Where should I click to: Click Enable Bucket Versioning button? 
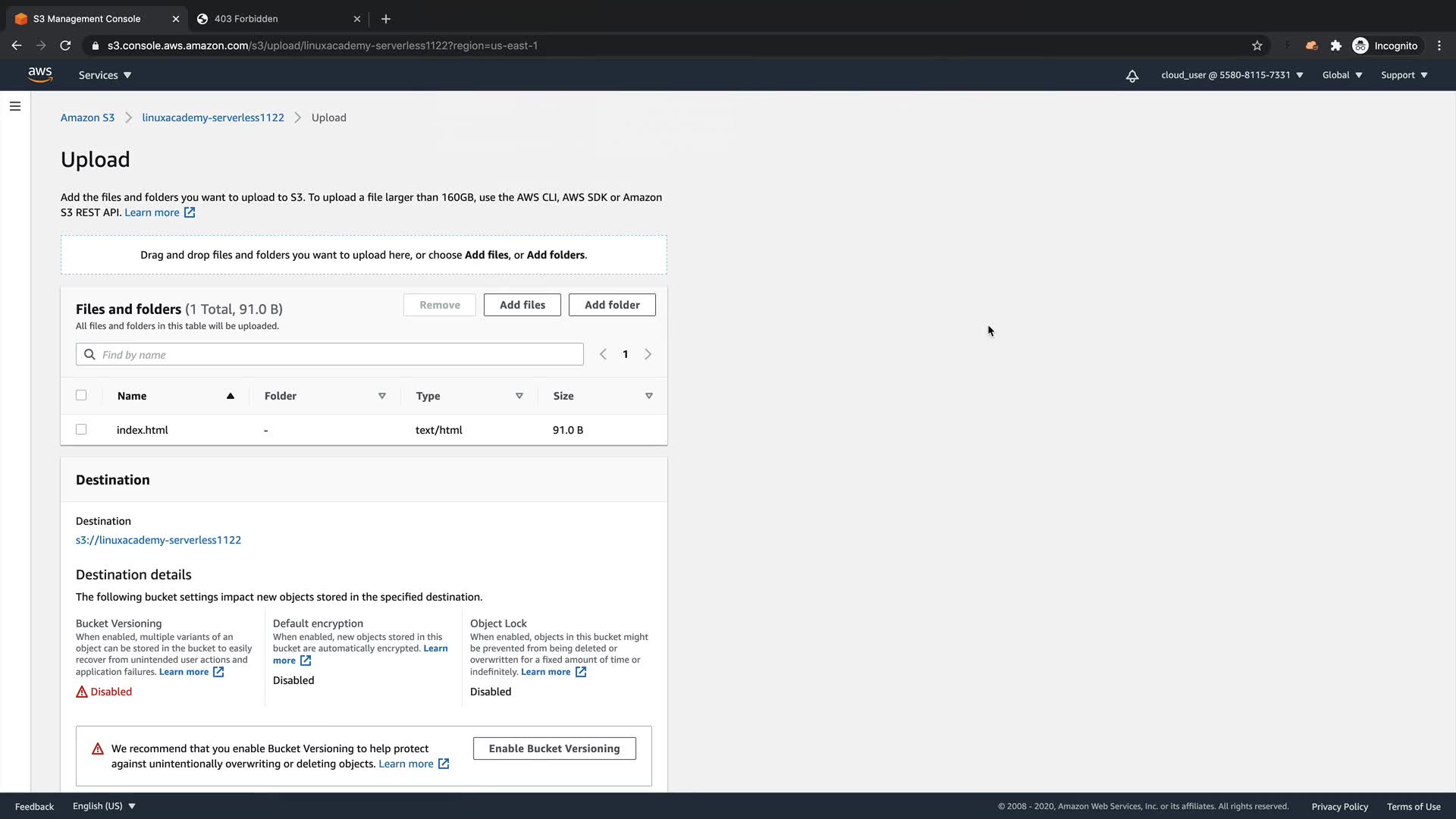click(x=554, y=748)
